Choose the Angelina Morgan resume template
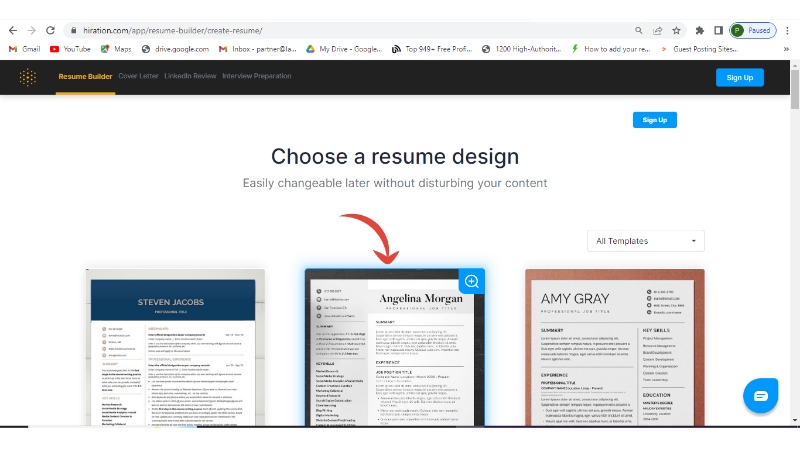 click(x=394, y=347)
